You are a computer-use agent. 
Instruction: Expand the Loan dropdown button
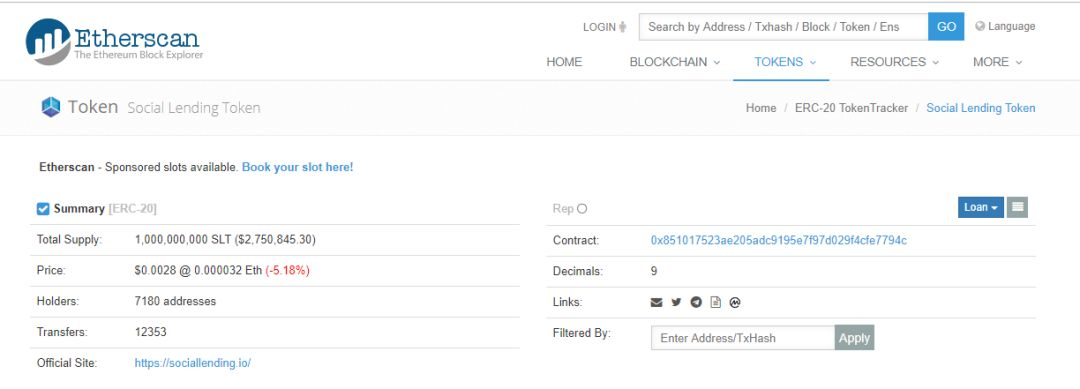[981, 207]
